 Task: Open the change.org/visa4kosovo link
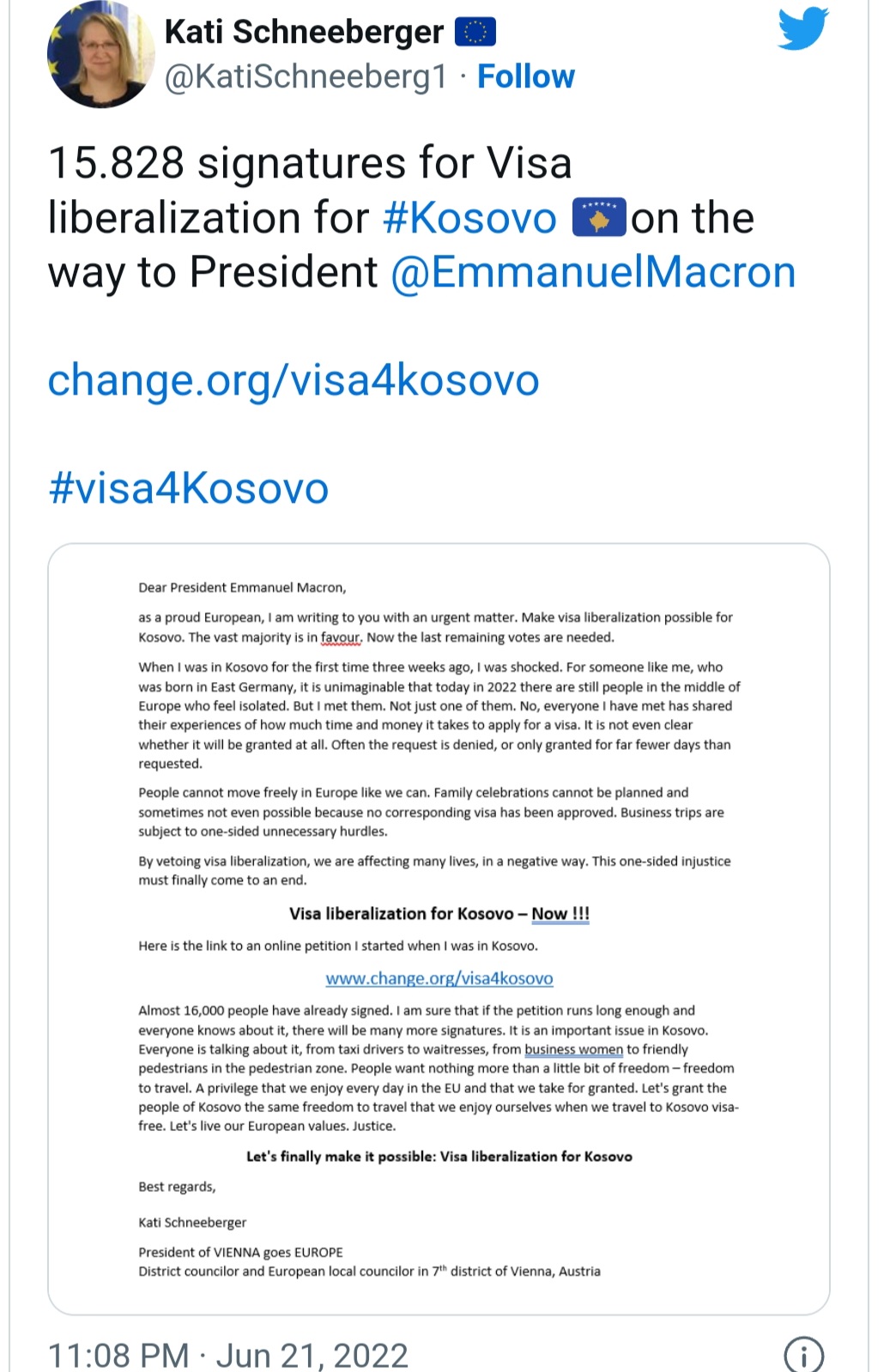tap(294, 380)
